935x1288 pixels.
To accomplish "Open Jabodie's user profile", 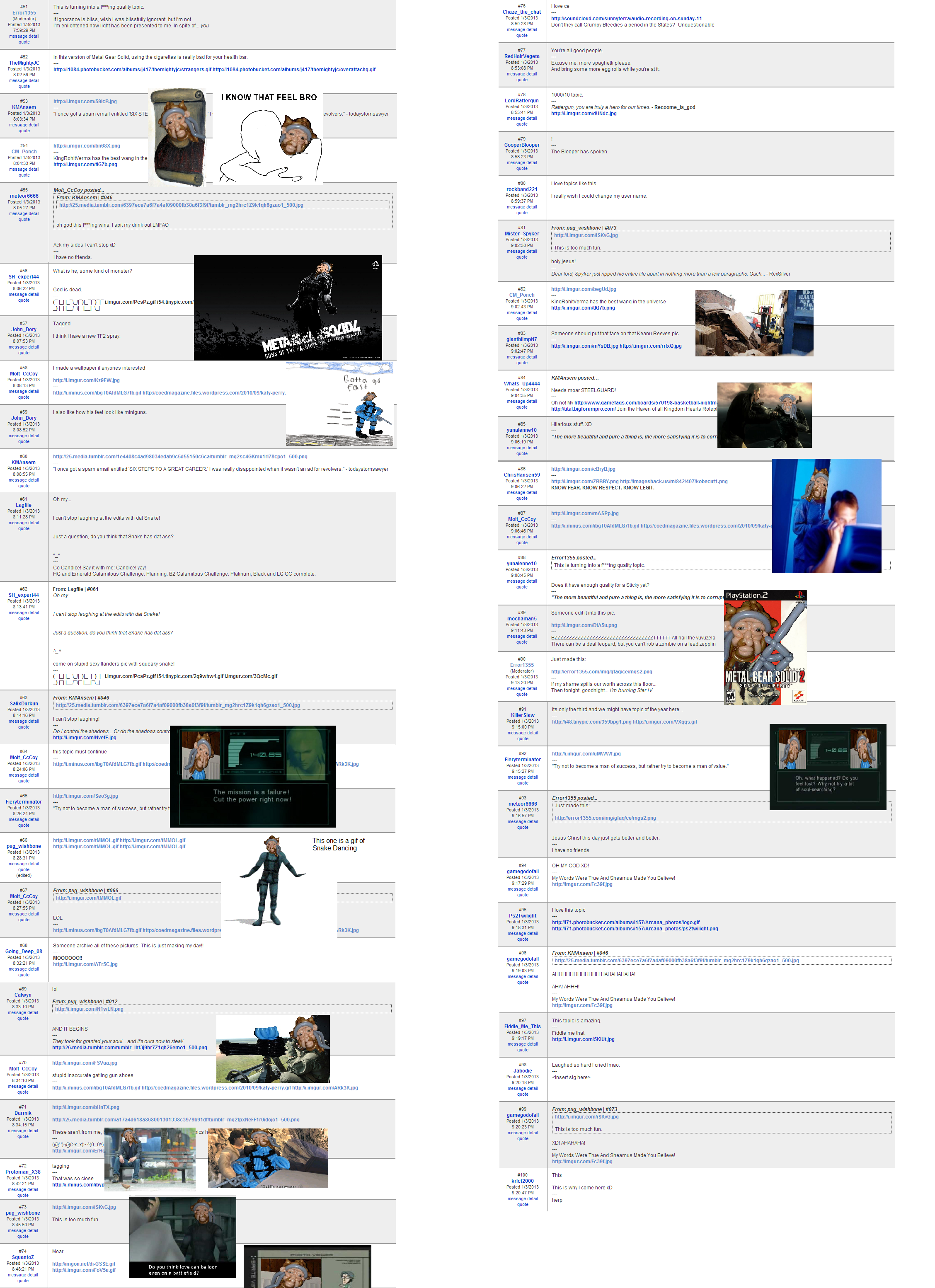I will pyautogui.click(x=523, y=1070).
